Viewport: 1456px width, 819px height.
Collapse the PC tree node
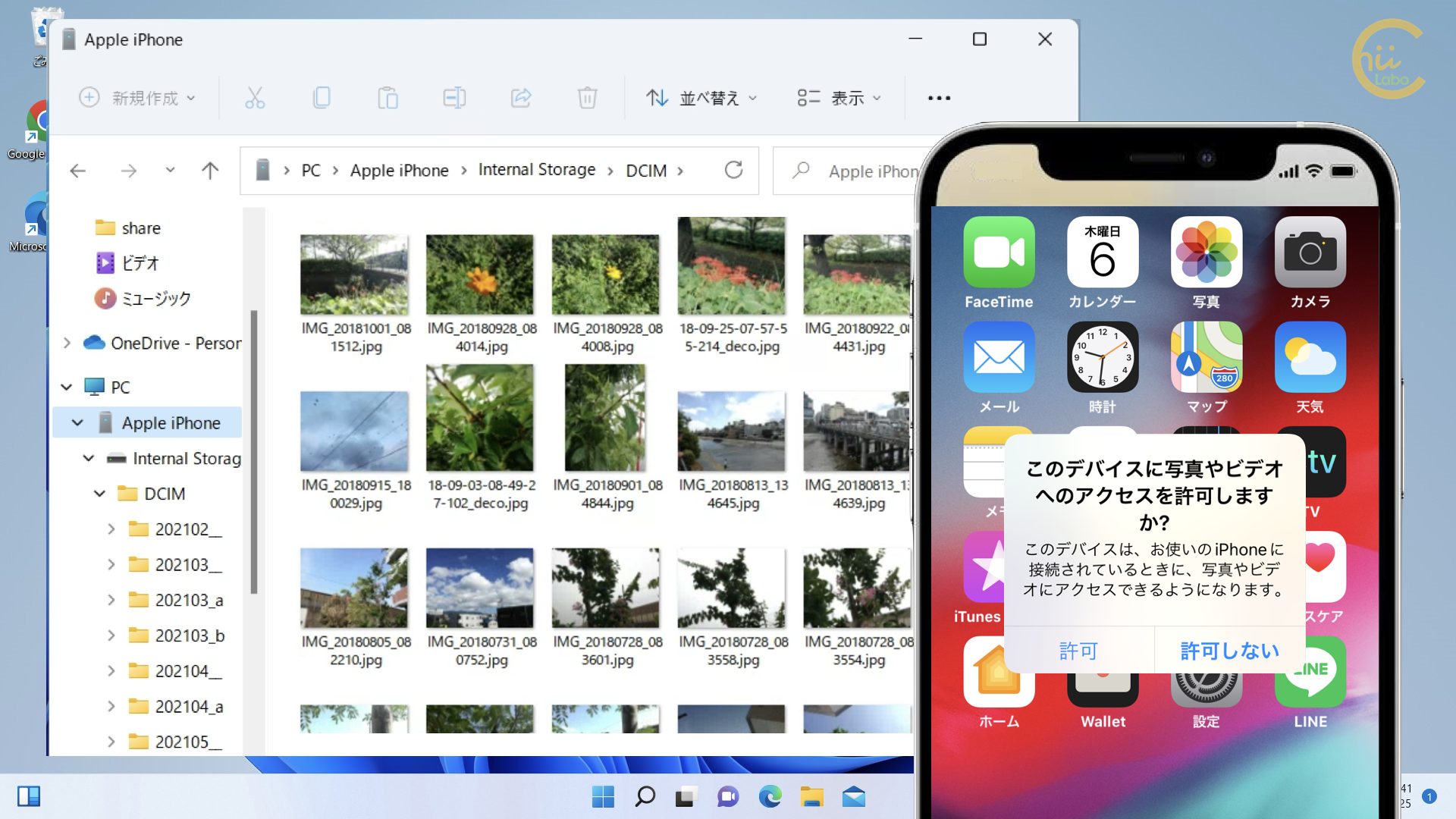point(67,388)
